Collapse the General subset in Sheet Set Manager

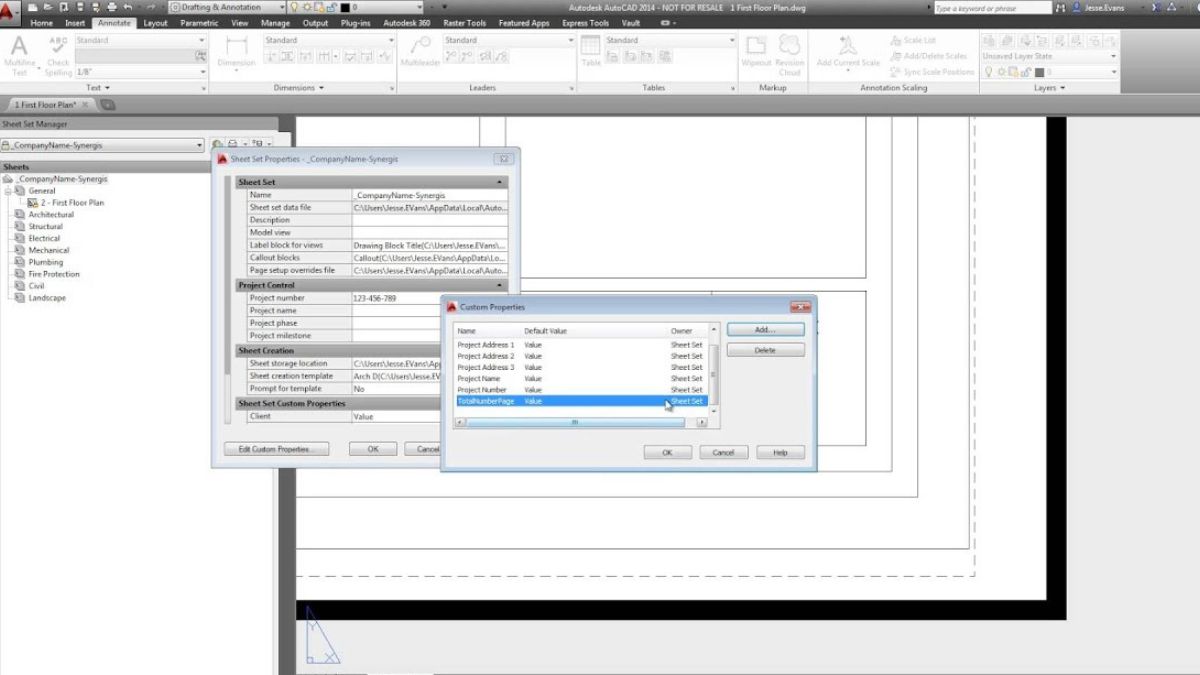coord(8,191)
